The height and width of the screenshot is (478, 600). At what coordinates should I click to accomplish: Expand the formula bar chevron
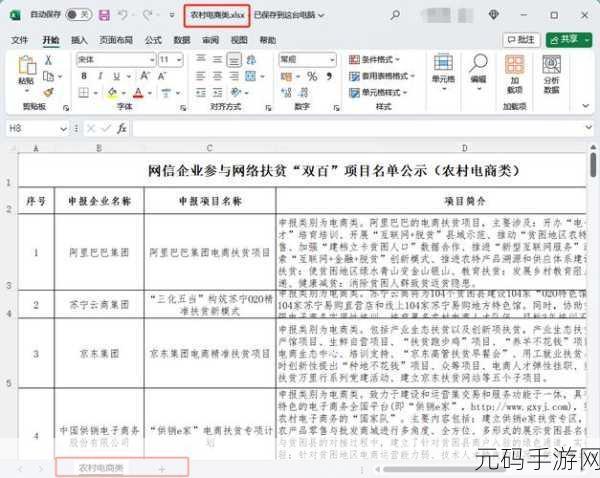589,127
